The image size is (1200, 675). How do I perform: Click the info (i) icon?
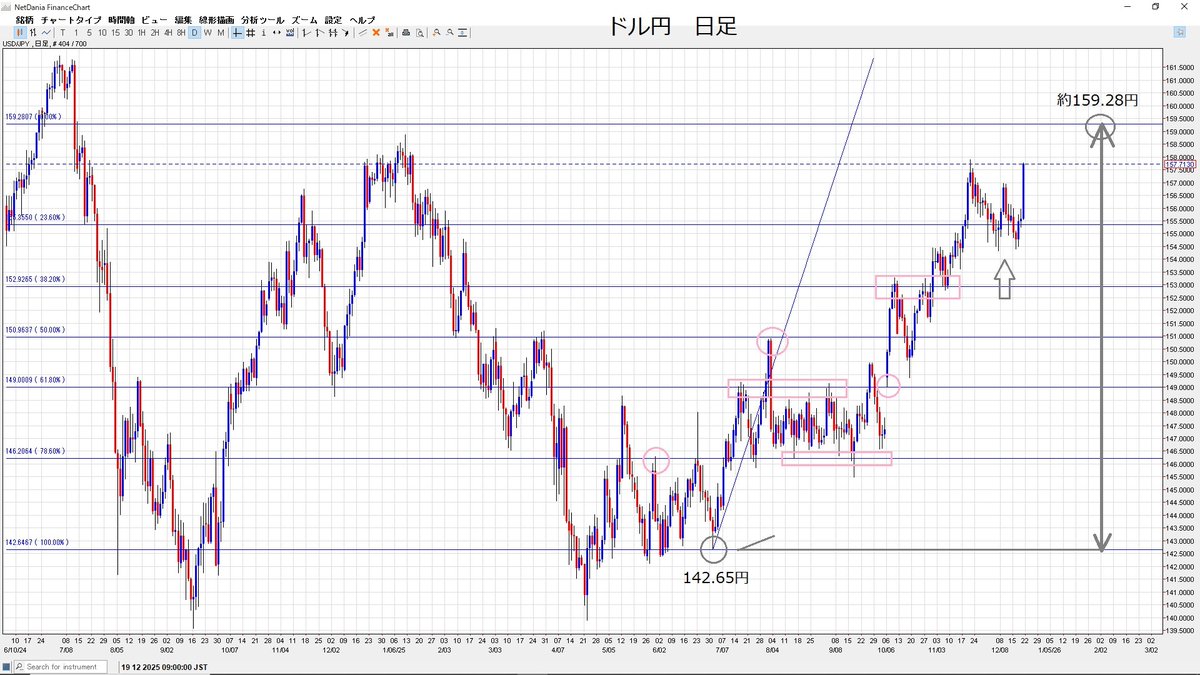pos(263,32)
